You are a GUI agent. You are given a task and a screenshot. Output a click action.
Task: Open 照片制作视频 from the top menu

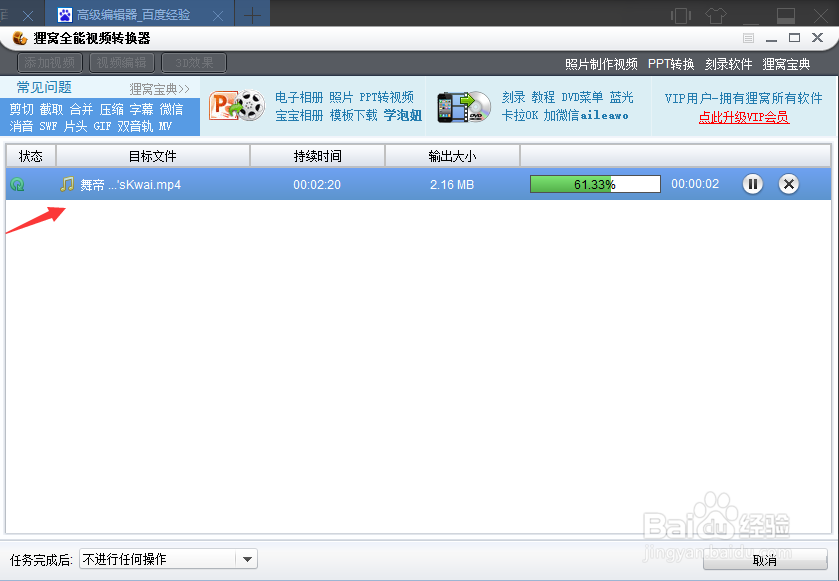tap(601, 64)
